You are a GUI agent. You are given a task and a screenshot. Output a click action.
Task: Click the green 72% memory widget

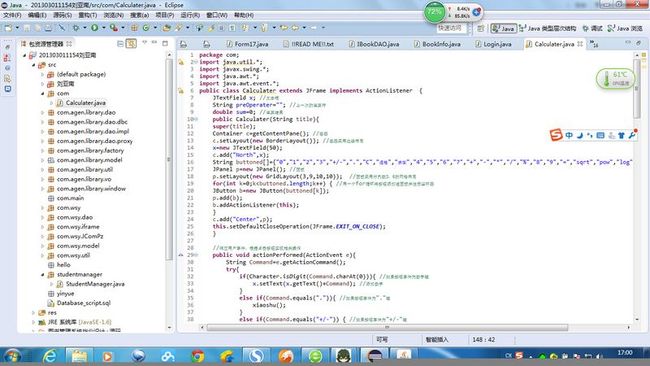(x=434, y=12)
